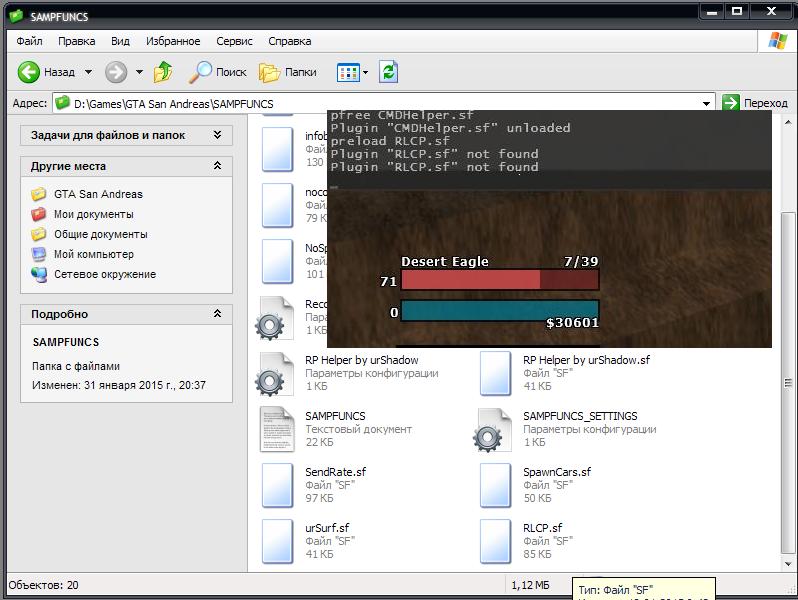Select the SendRate.sf file icon
The height and width of the screenshot is (600, 798).
(x=277, y=485)
